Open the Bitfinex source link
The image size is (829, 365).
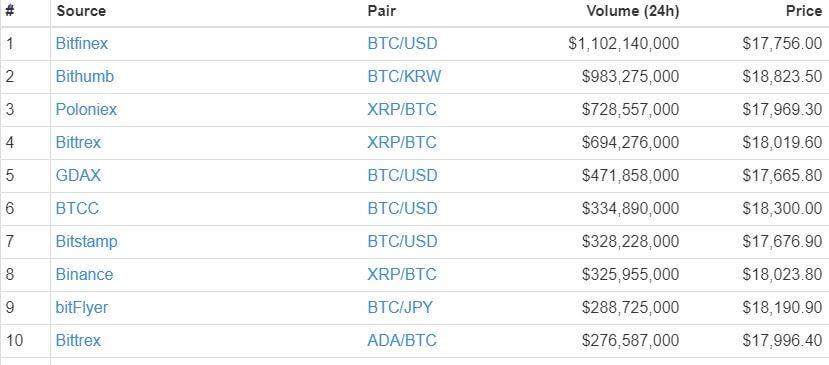tap(81, 43)
